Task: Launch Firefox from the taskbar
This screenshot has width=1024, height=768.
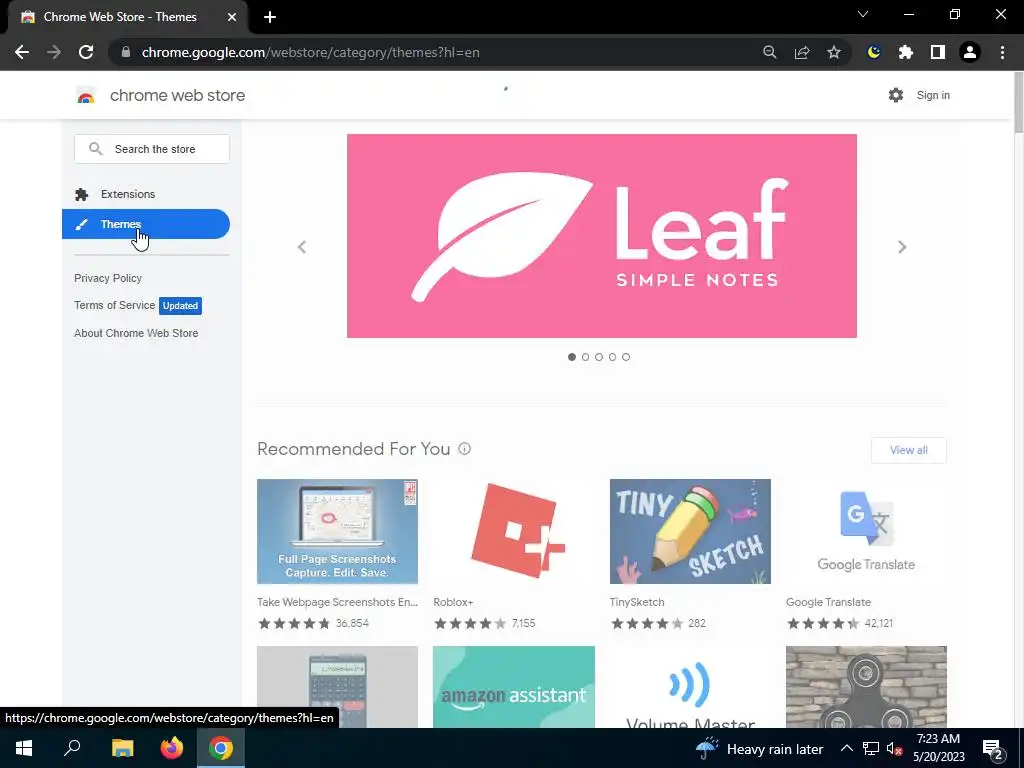Action: (172, 748)
